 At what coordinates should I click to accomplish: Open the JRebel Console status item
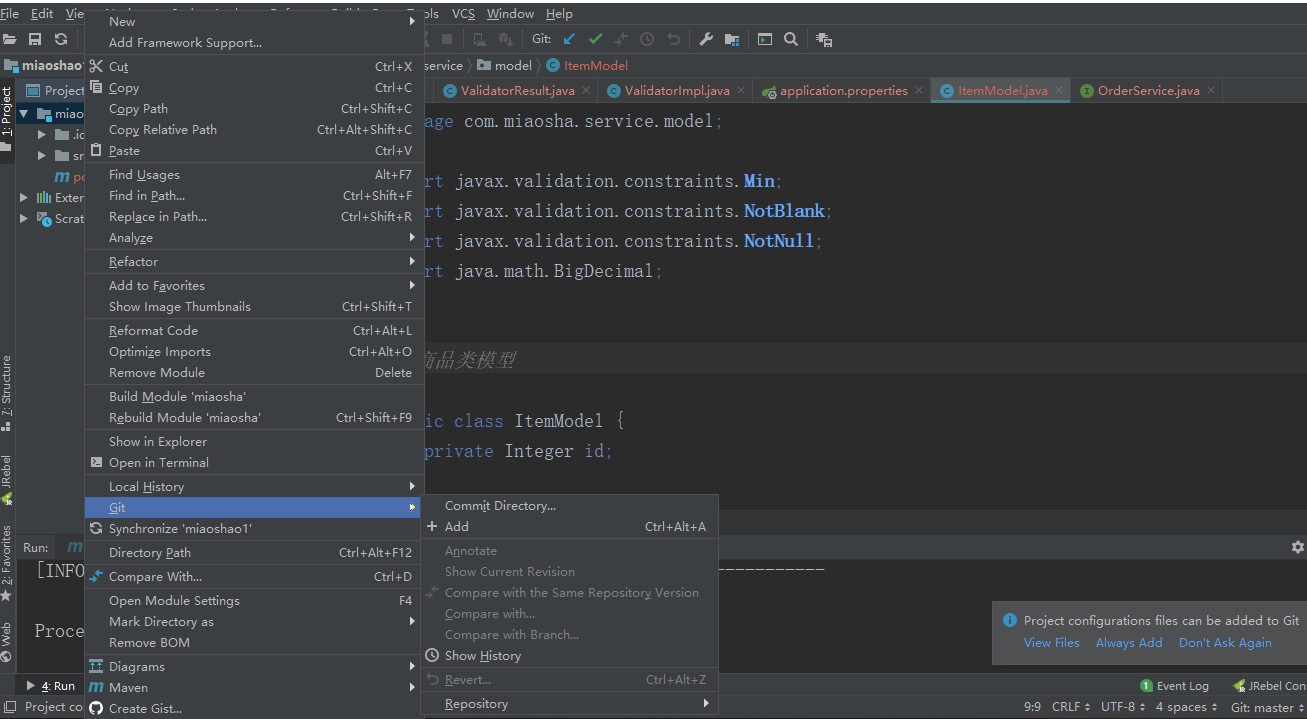pos(1269,686)
